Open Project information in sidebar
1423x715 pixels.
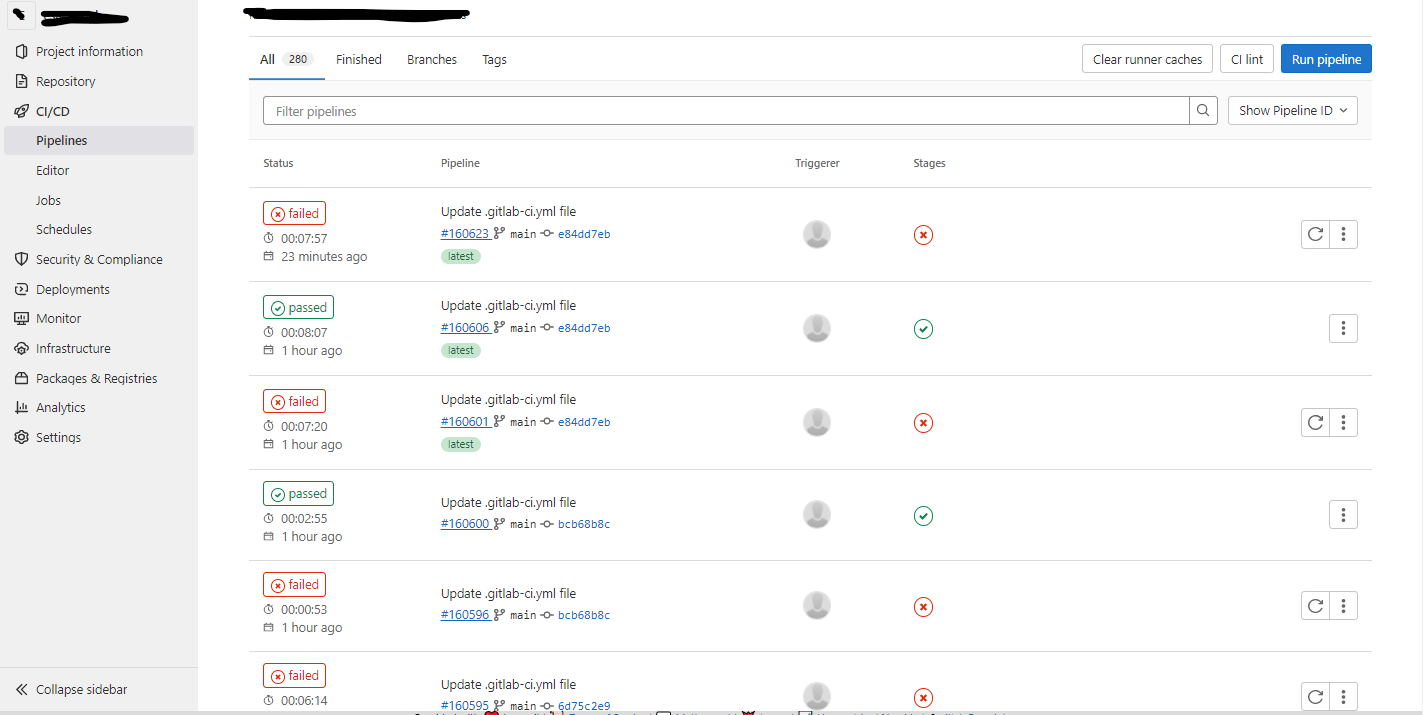(89, 51)
